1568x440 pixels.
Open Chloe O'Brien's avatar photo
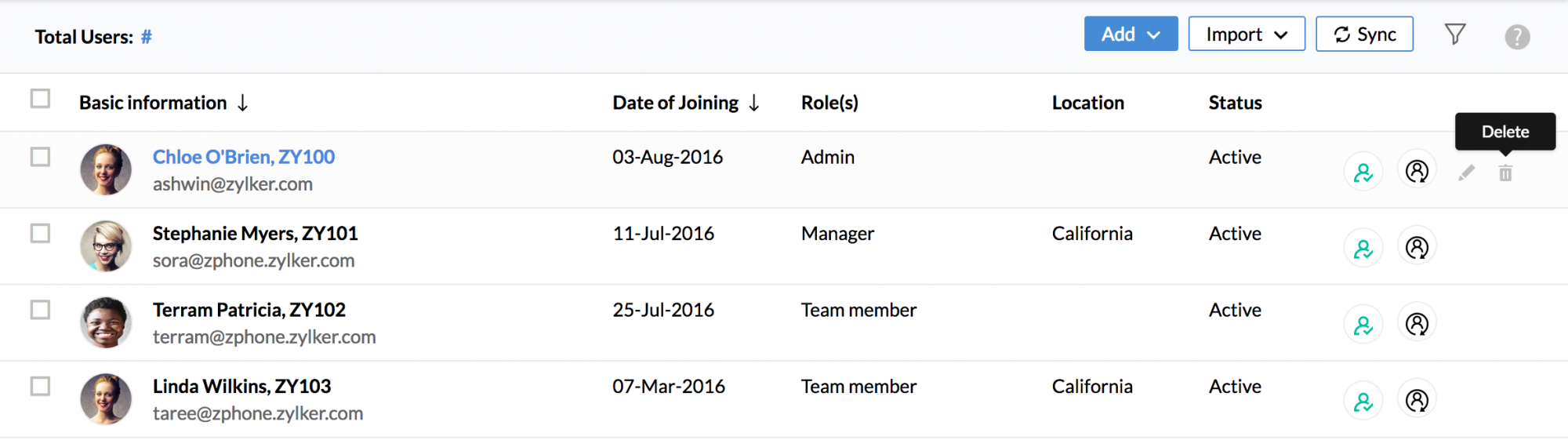106,169
